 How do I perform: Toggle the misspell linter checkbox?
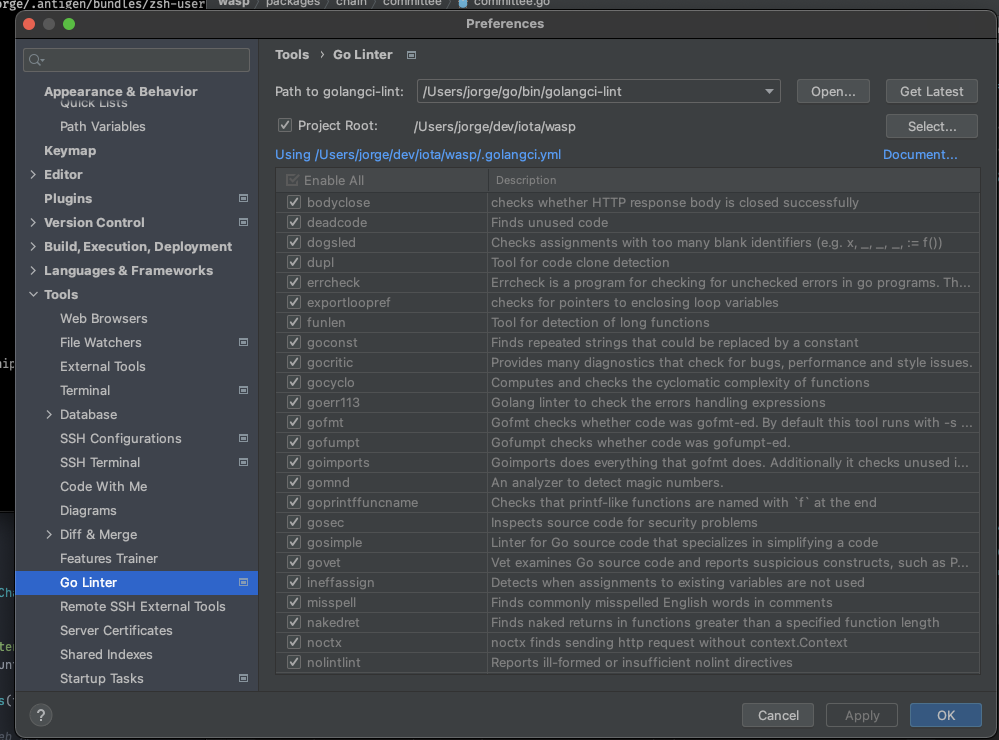point(294,602)
